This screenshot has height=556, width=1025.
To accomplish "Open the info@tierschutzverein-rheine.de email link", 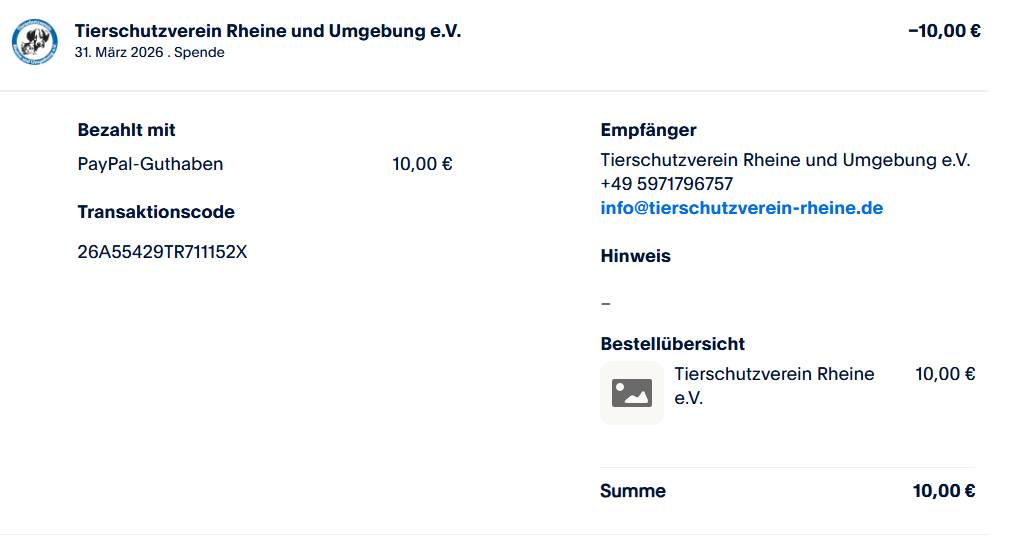I will click(x=741, y=208).
